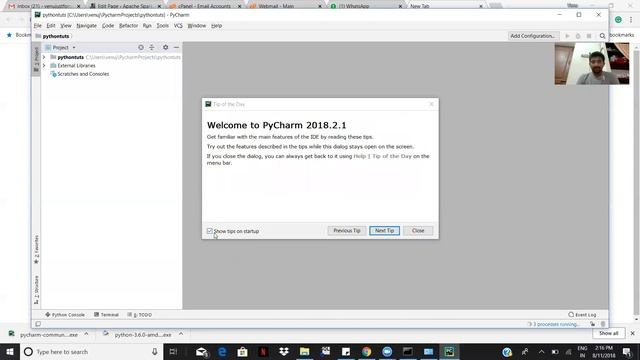Open the Terminal tool window
This screenshot has height=360, width=640.
point(106,315)
